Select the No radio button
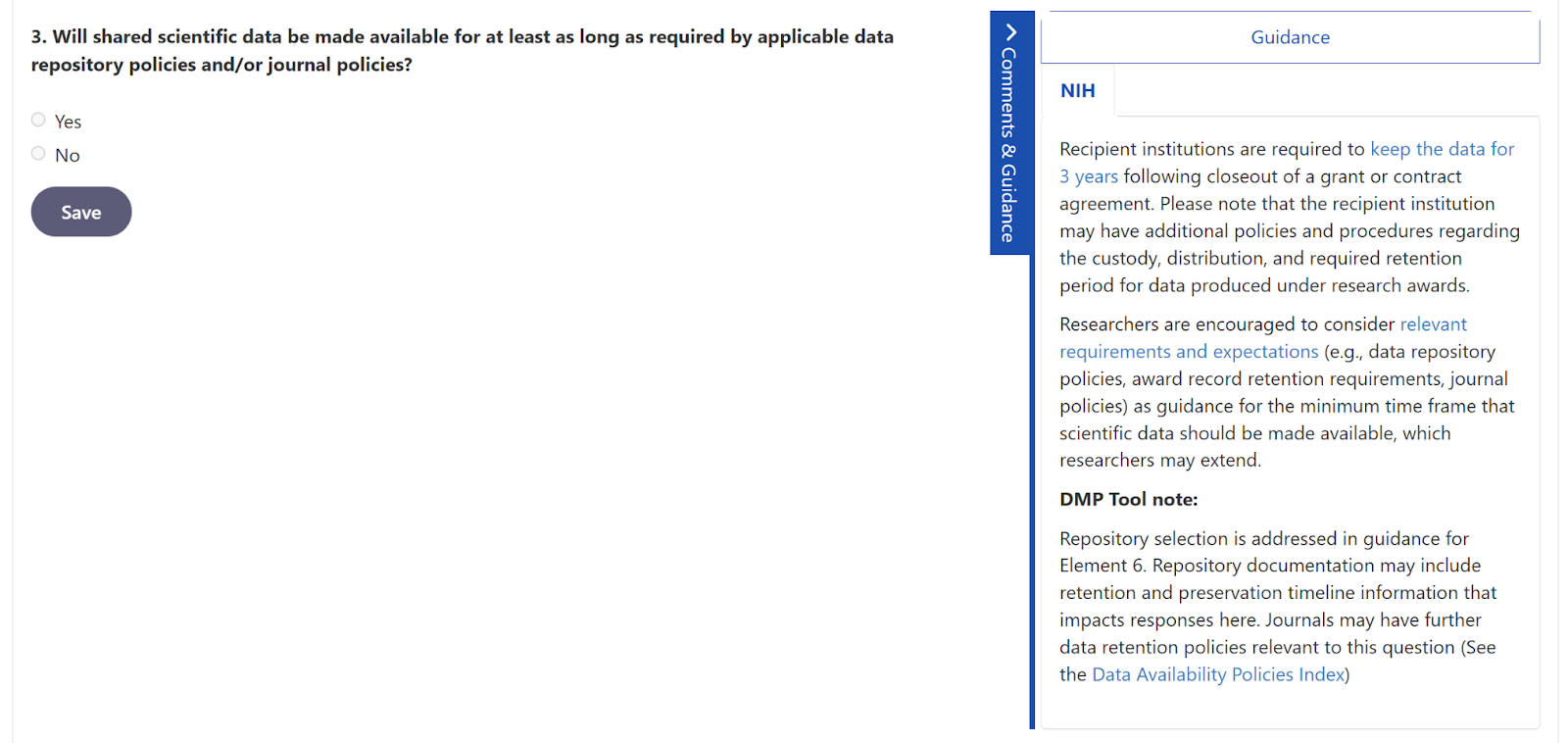 pyautogui.click(x=38, y=153)
